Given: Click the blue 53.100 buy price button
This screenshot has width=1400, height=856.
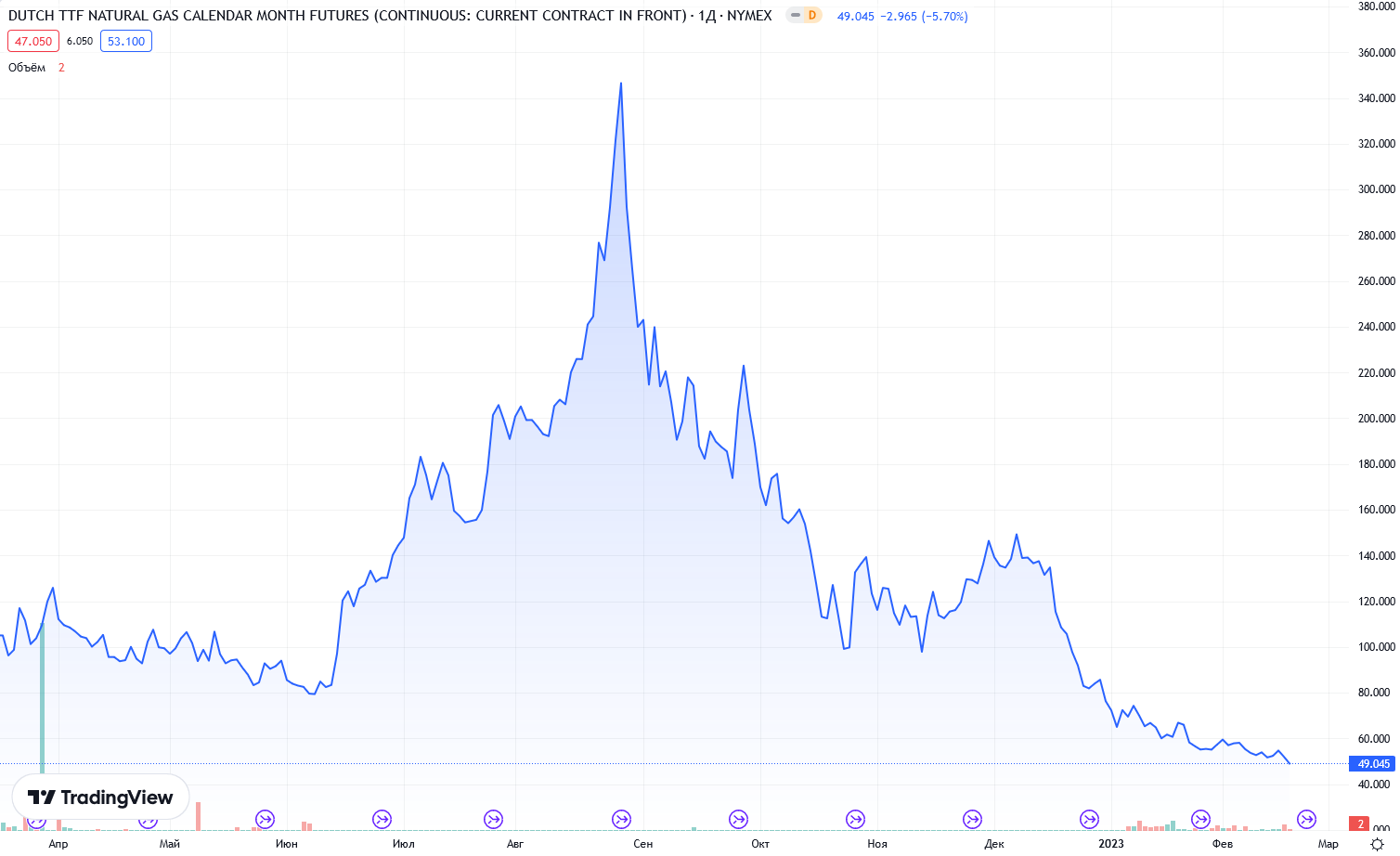Looking at the screenshot, I should pos(126,41).
